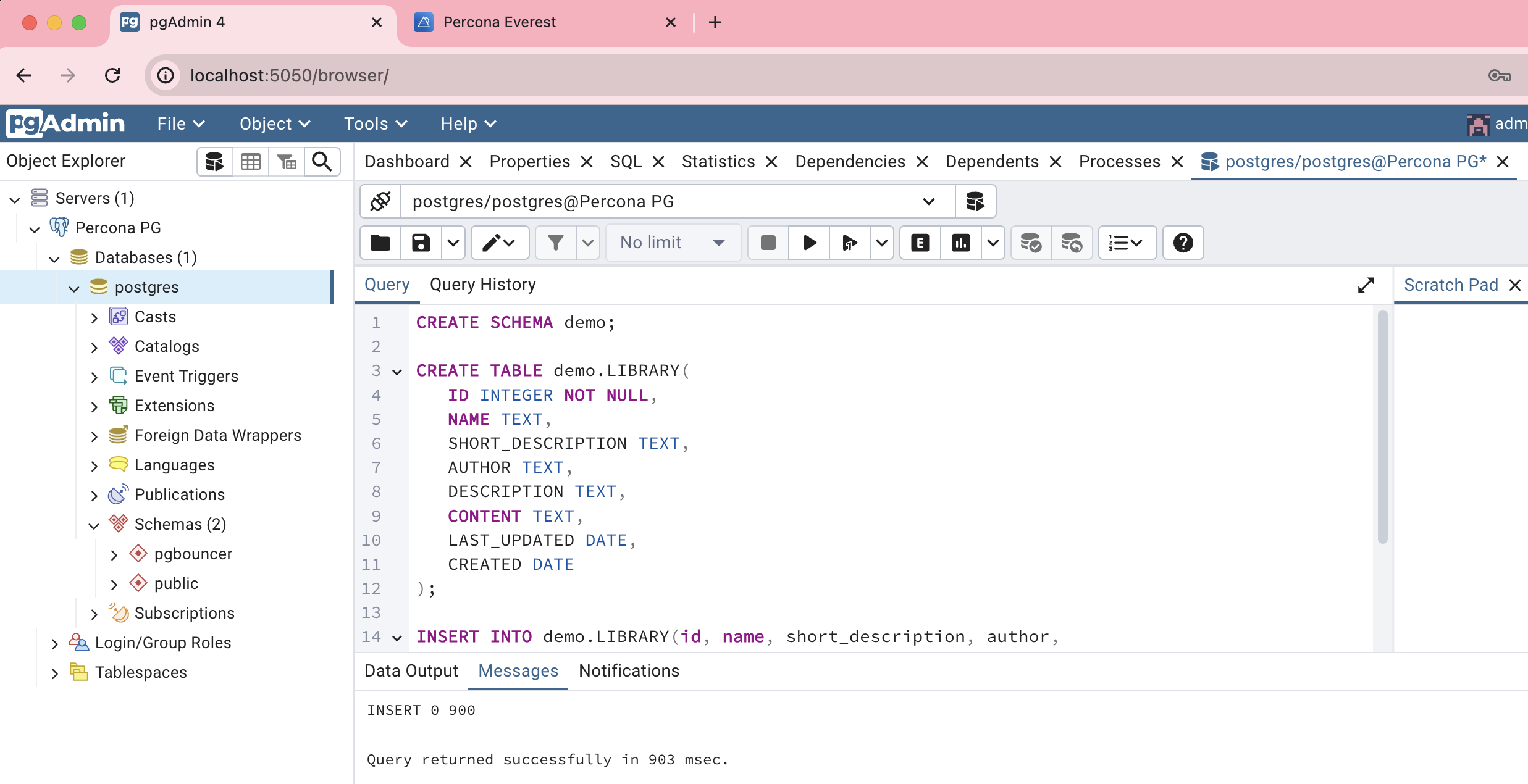Screen dimensions: 1528x784
Task: Click the filtered rows icon in Object Explorer
Action: [287, 161]
